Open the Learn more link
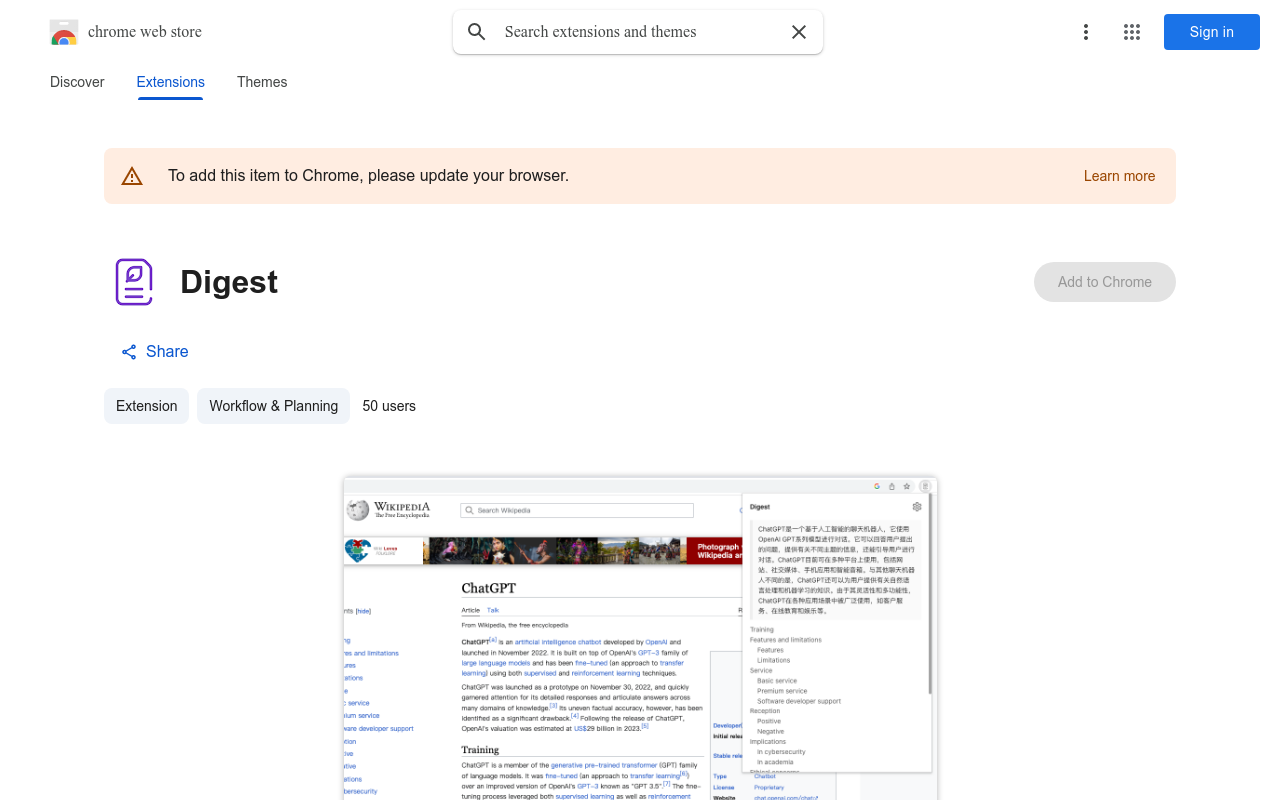Screen dimensions: 1280x800 [1119, 176]
